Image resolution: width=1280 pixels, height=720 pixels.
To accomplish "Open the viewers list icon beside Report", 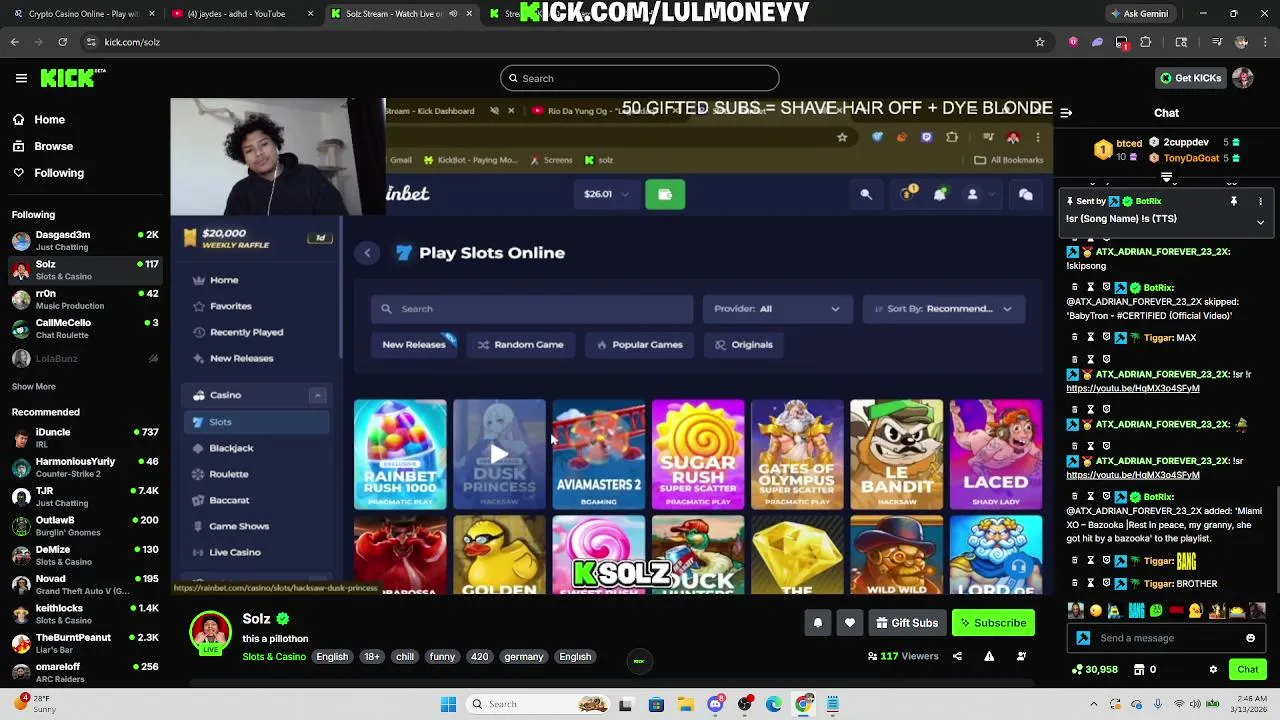I will click(x=1021, y=657).
